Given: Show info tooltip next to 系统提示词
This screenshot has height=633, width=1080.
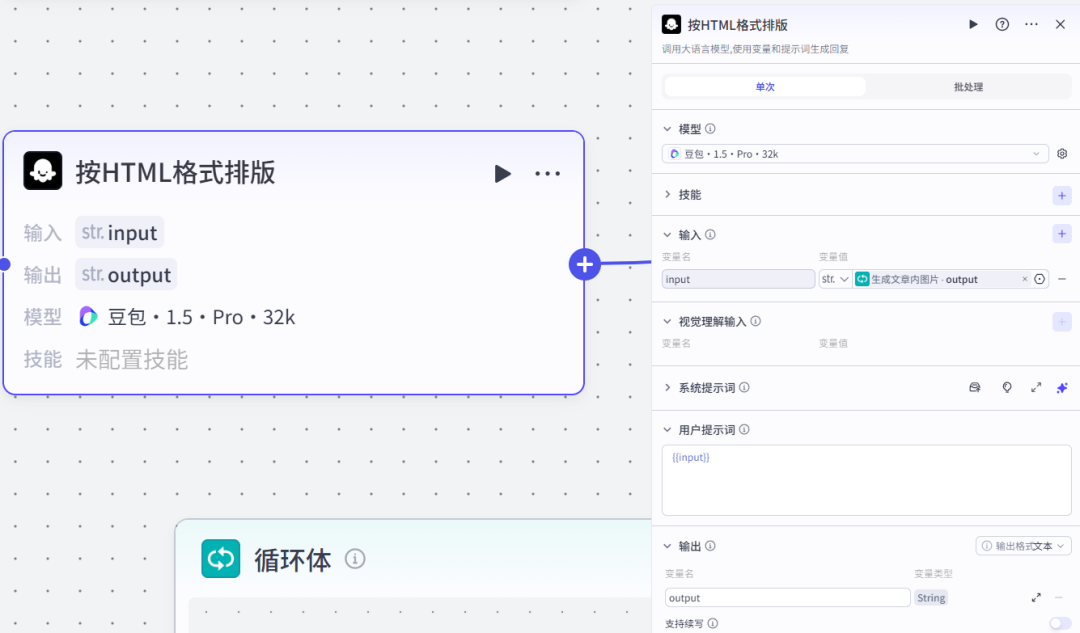Looking at the screenshot, I should pos(745,388).
